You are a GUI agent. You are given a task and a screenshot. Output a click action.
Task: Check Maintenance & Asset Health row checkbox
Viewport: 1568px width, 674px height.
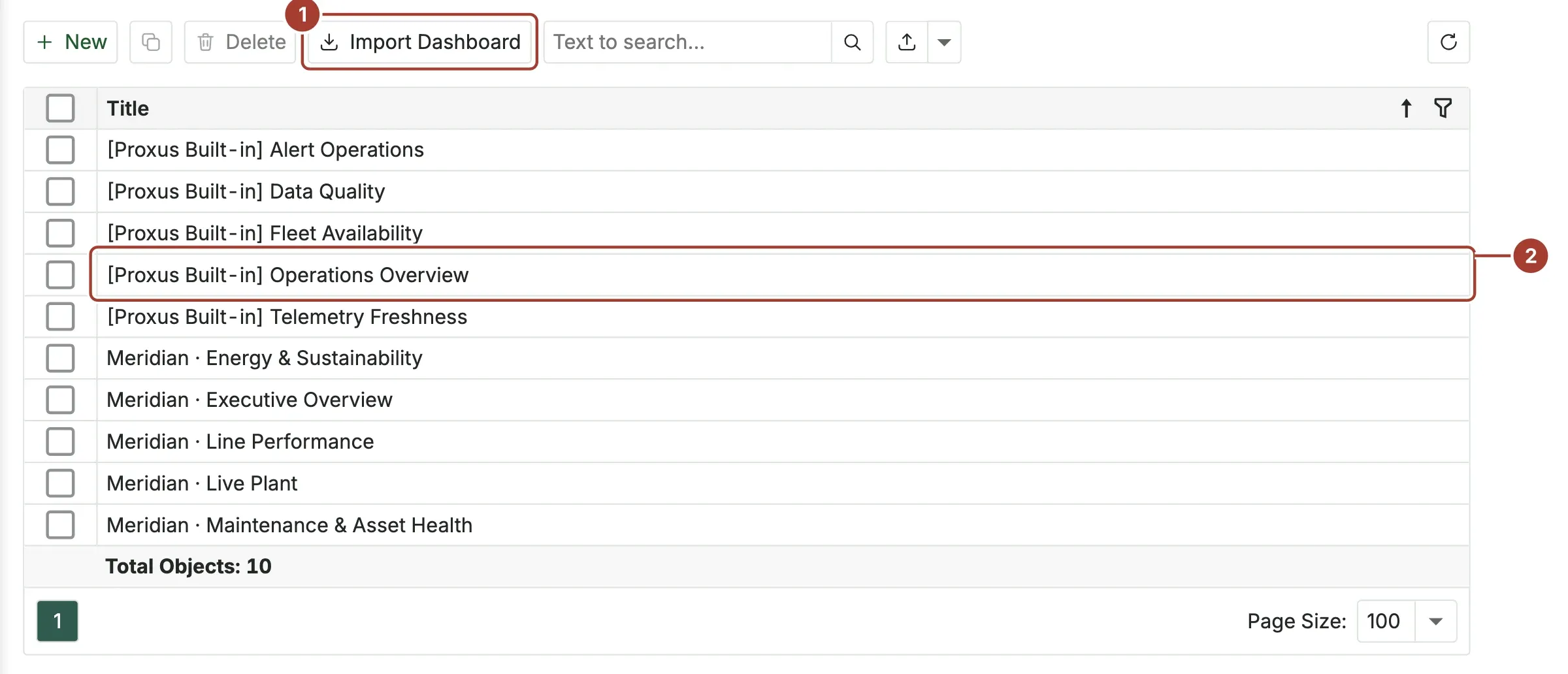click(60, 525)
